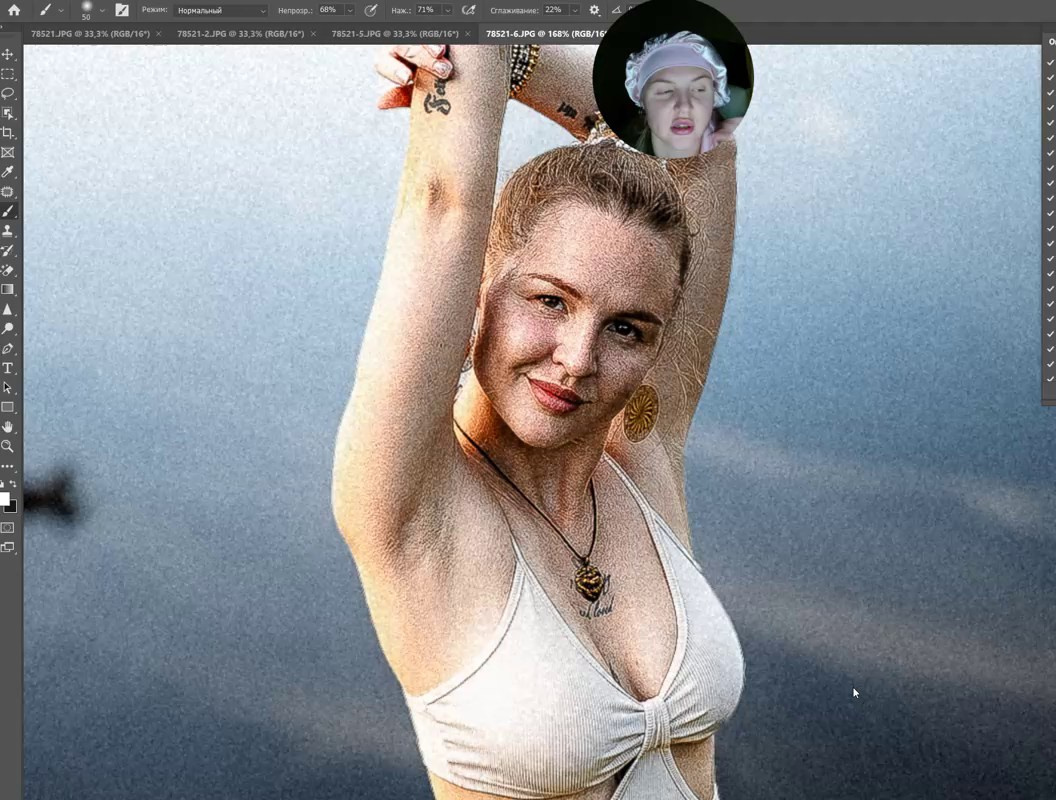Select the Frame tool

7,152
